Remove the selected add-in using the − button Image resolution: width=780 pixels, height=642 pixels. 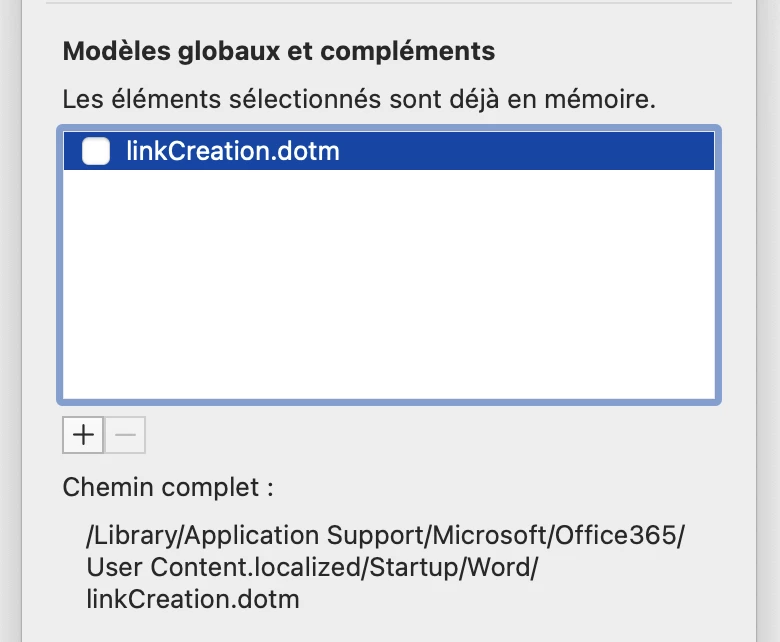(x=125, y=435)
